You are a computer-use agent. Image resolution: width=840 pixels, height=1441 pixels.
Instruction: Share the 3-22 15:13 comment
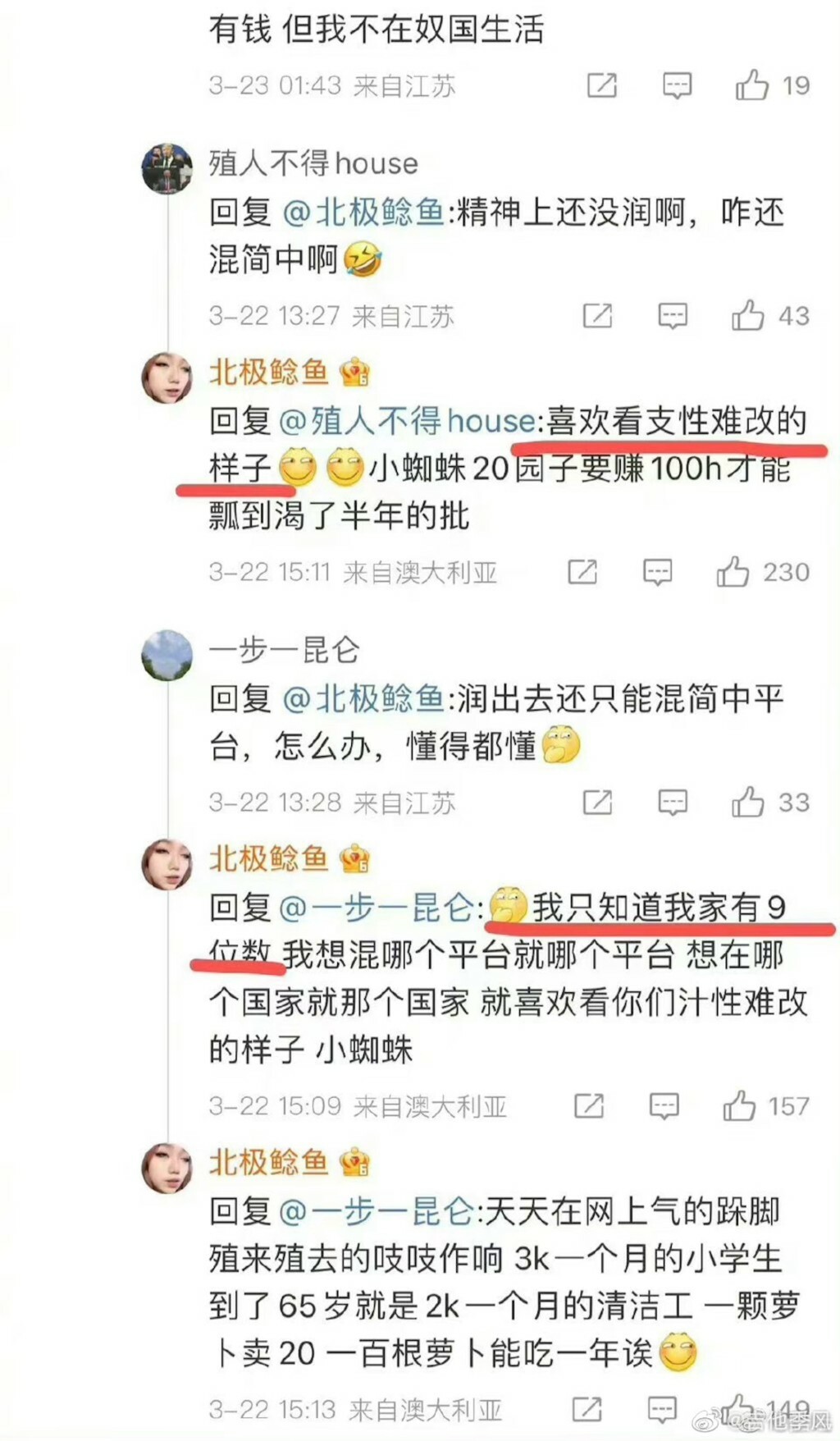coord(587,1409)
